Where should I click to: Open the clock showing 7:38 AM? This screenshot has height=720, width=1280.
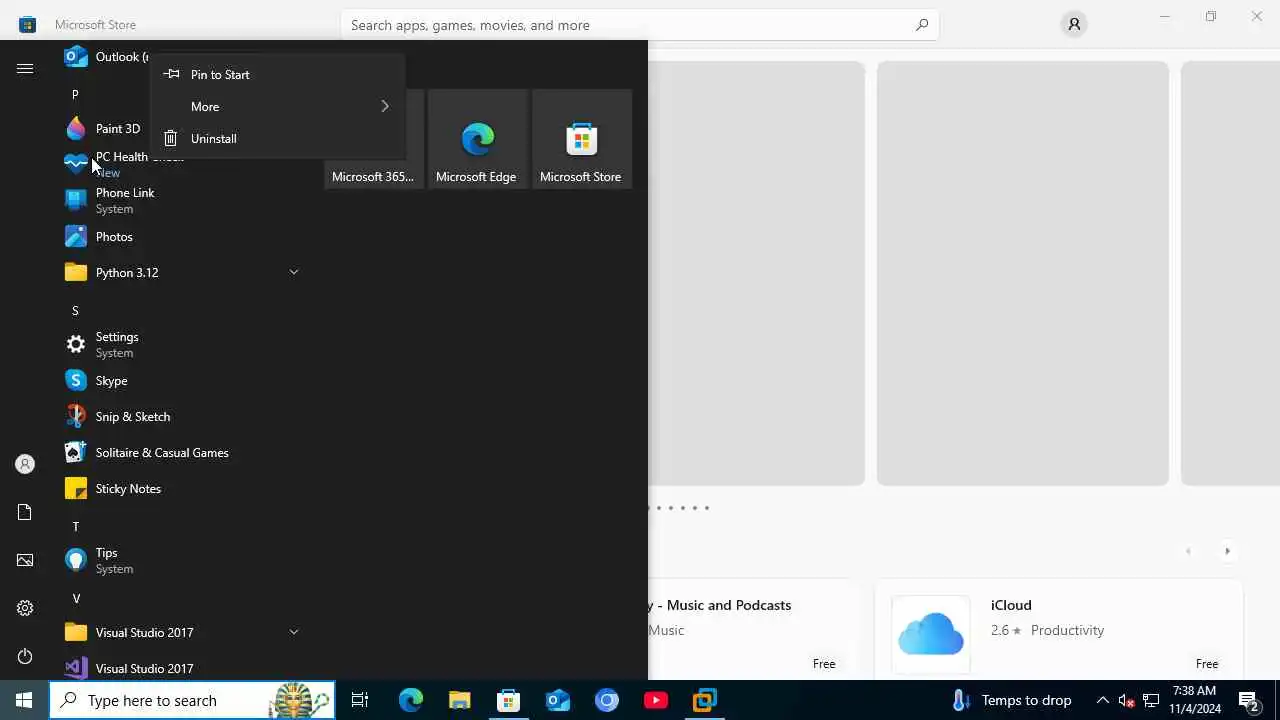(x=1195, y=700)
